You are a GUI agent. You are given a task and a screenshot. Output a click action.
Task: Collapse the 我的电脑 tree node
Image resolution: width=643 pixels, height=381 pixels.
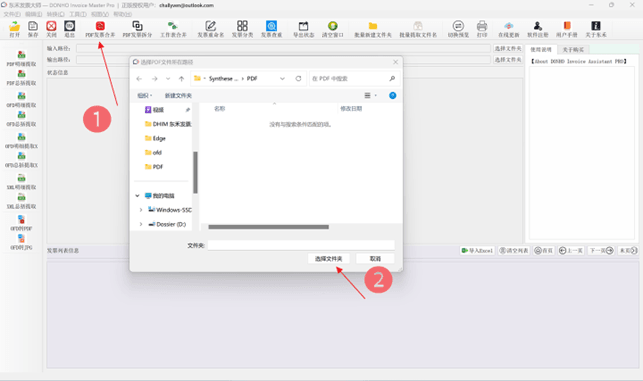pos(138,196)
